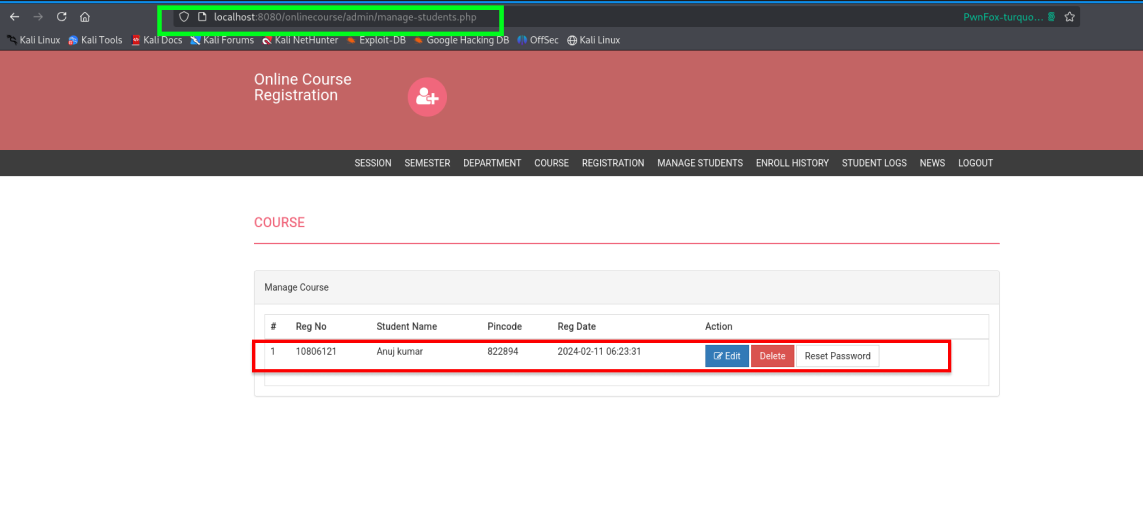Click LOGOUT in the navigation bar

coord(975,163)
